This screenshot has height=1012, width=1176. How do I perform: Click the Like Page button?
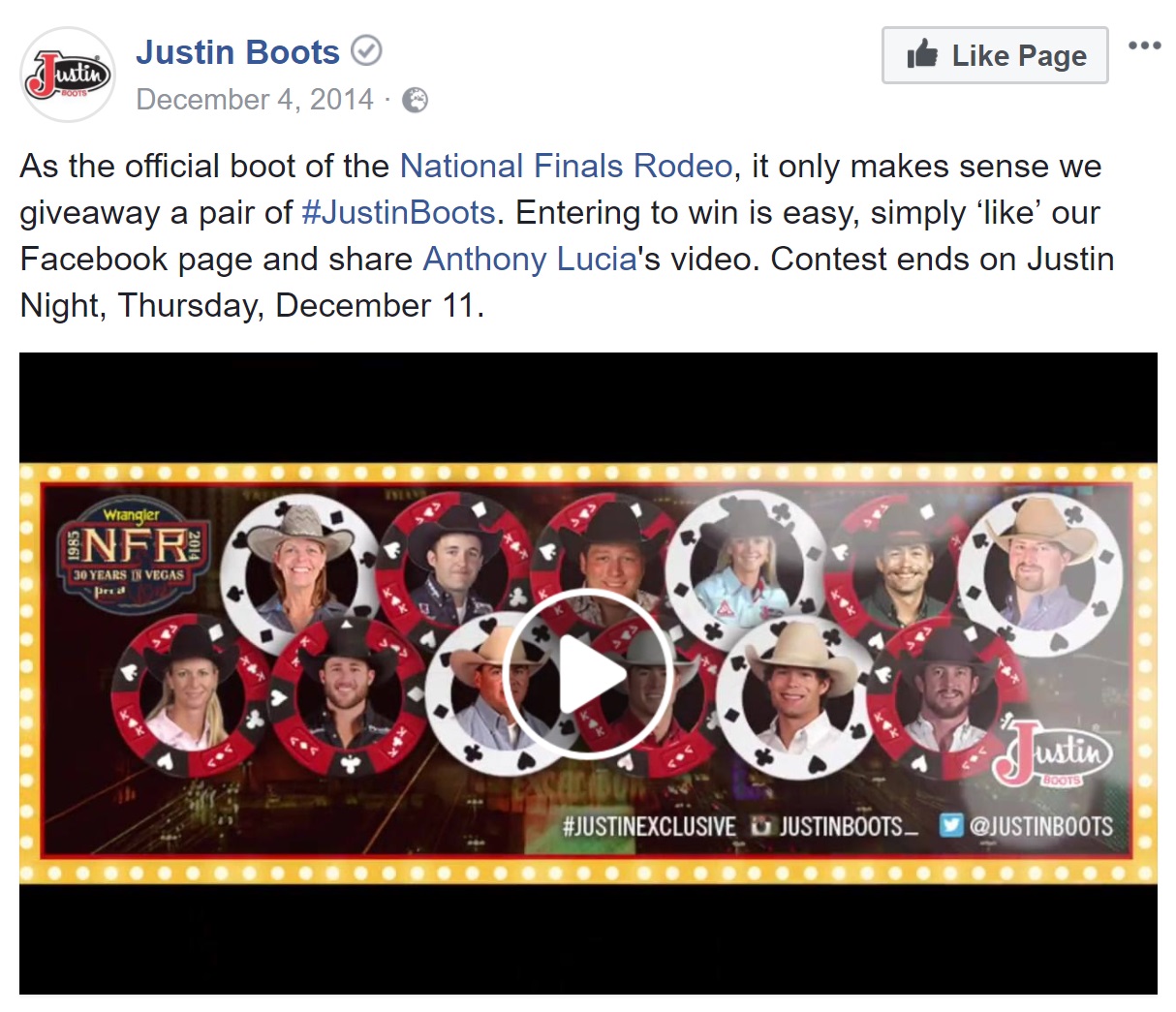click(995, 55)
